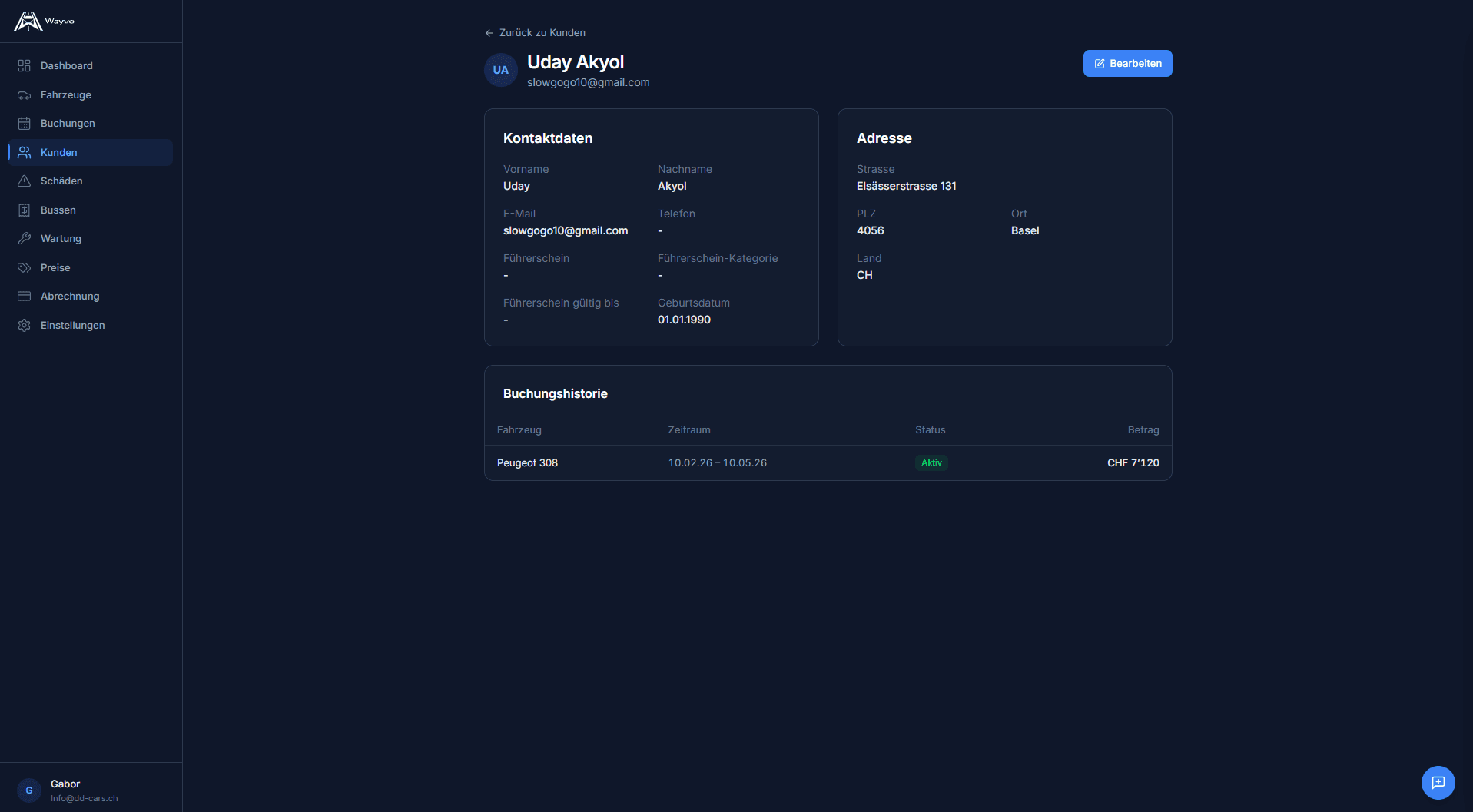Click the Dashboard grid icon
The width and height of the screenshot is (1473, 812).
pyautogui.click(x=24, y=66)
